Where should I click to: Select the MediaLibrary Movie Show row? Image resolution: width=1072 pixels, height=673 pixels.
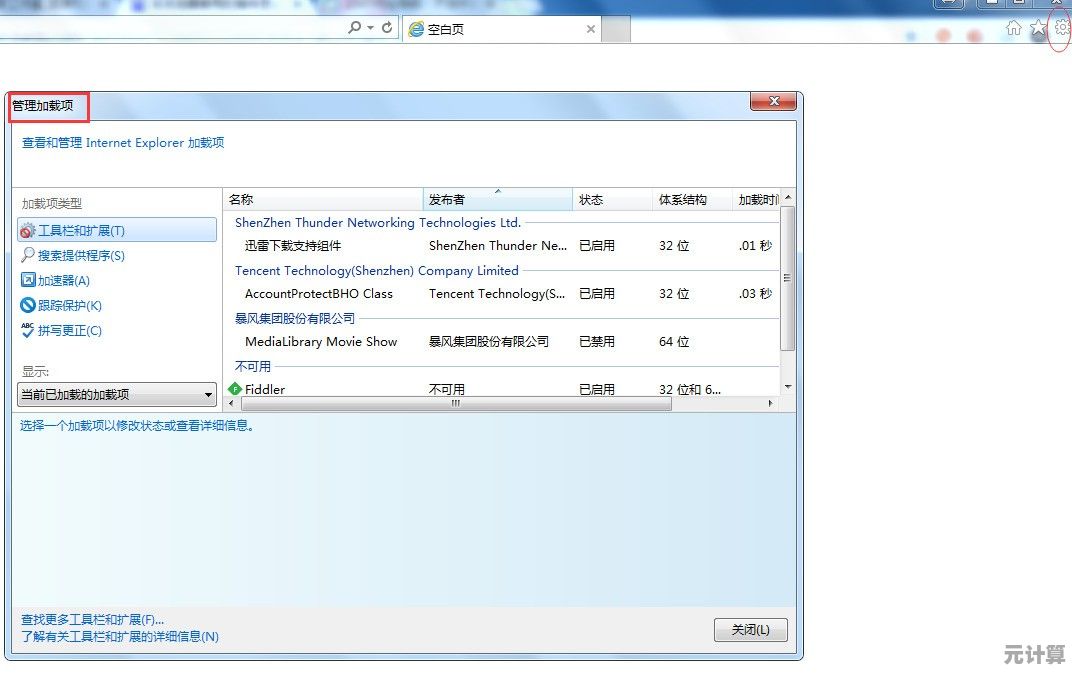coord(502,341)
